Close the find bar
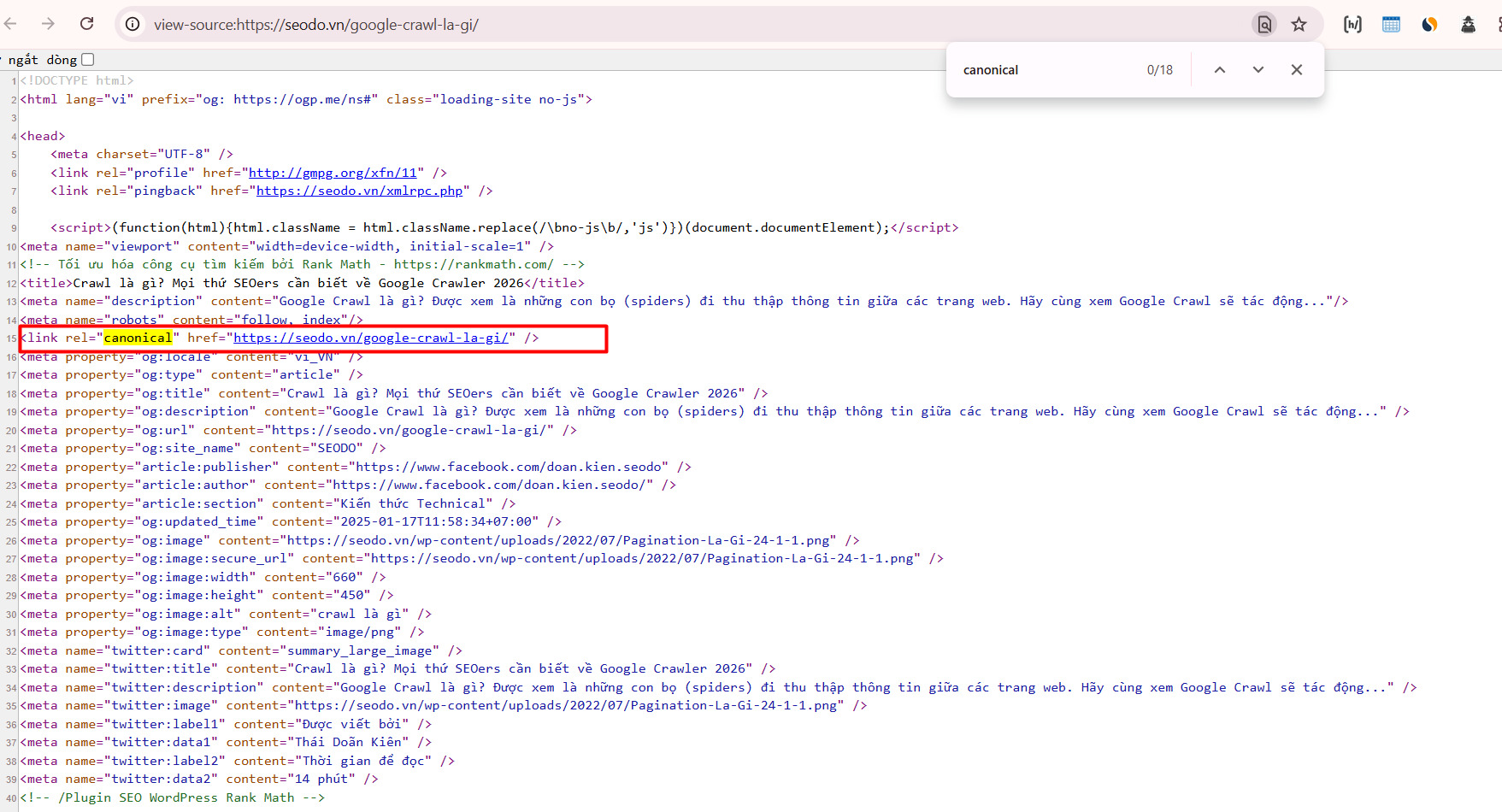 coord(1297,70)
